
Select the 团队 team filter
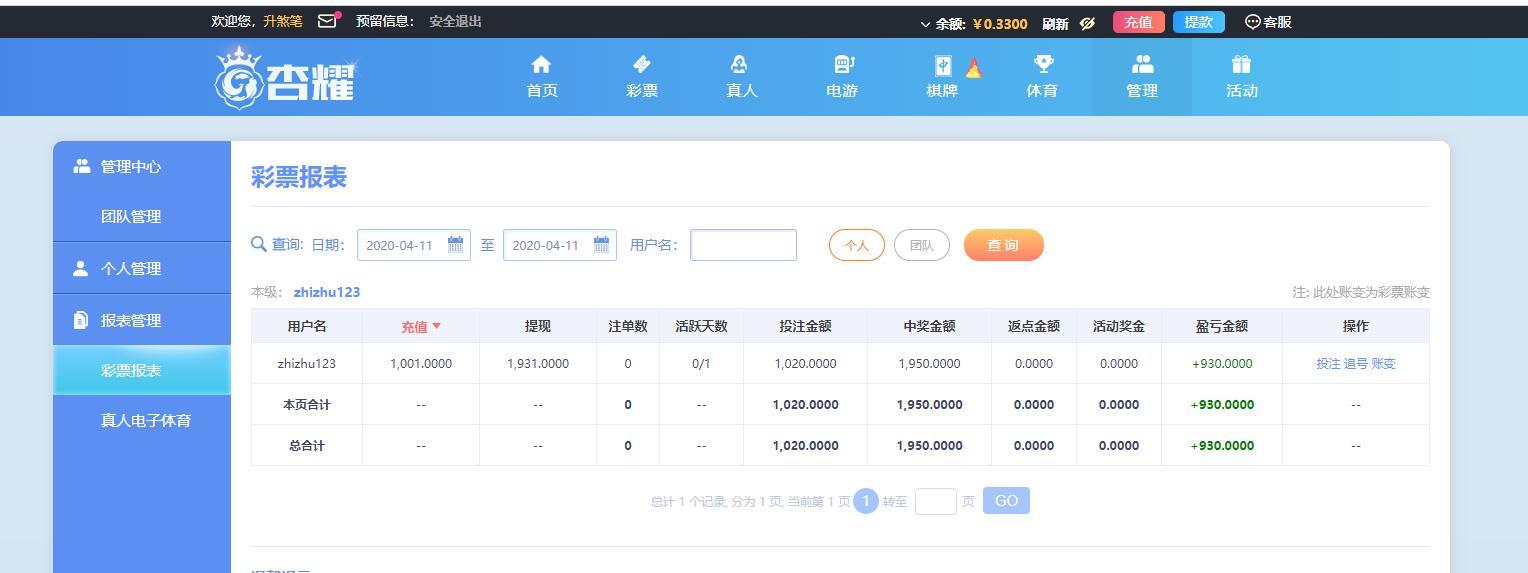921,245
